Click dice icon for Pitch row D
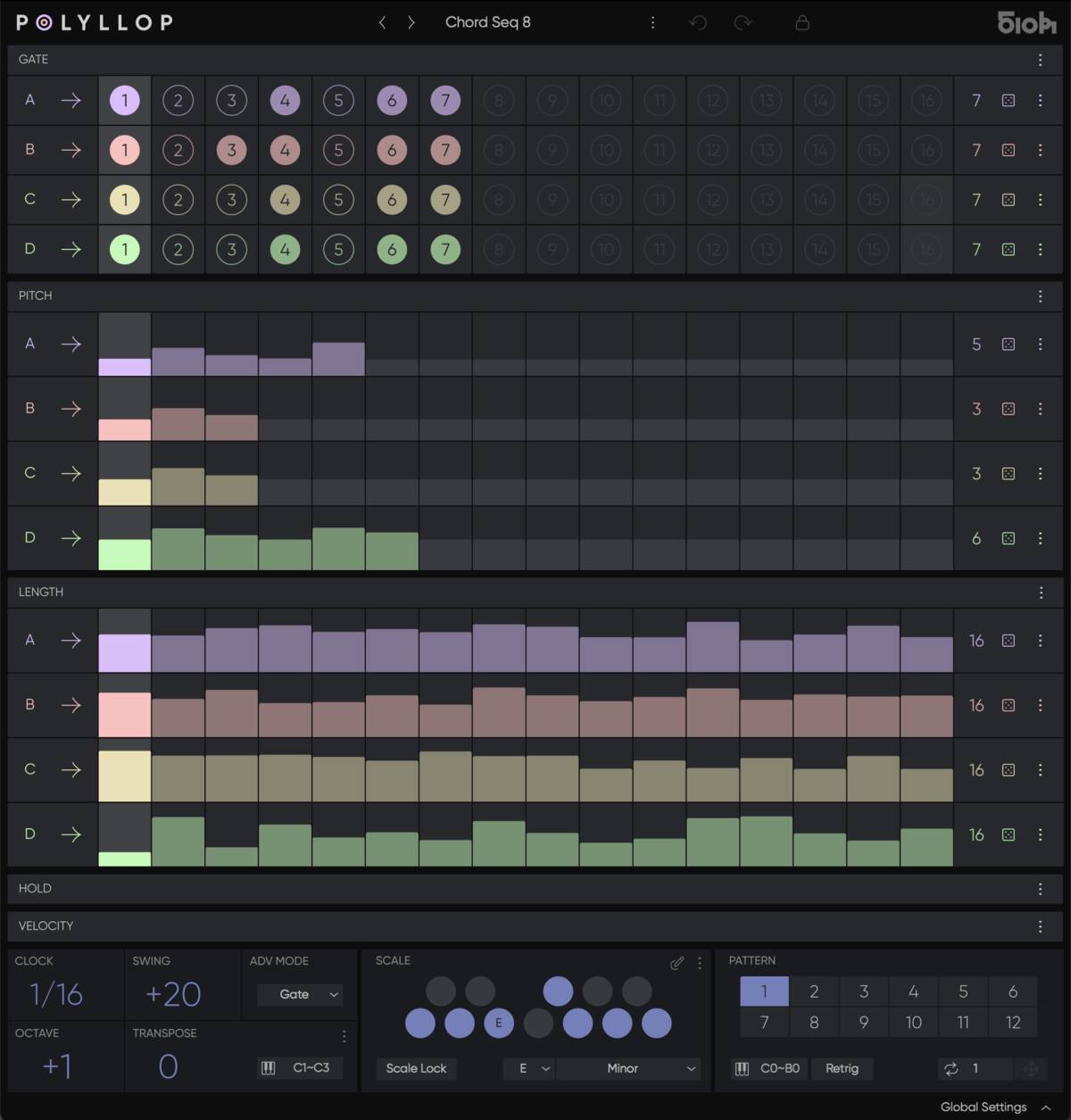This screenshot has width=1071, height=1120. (x=1009, y=539)
